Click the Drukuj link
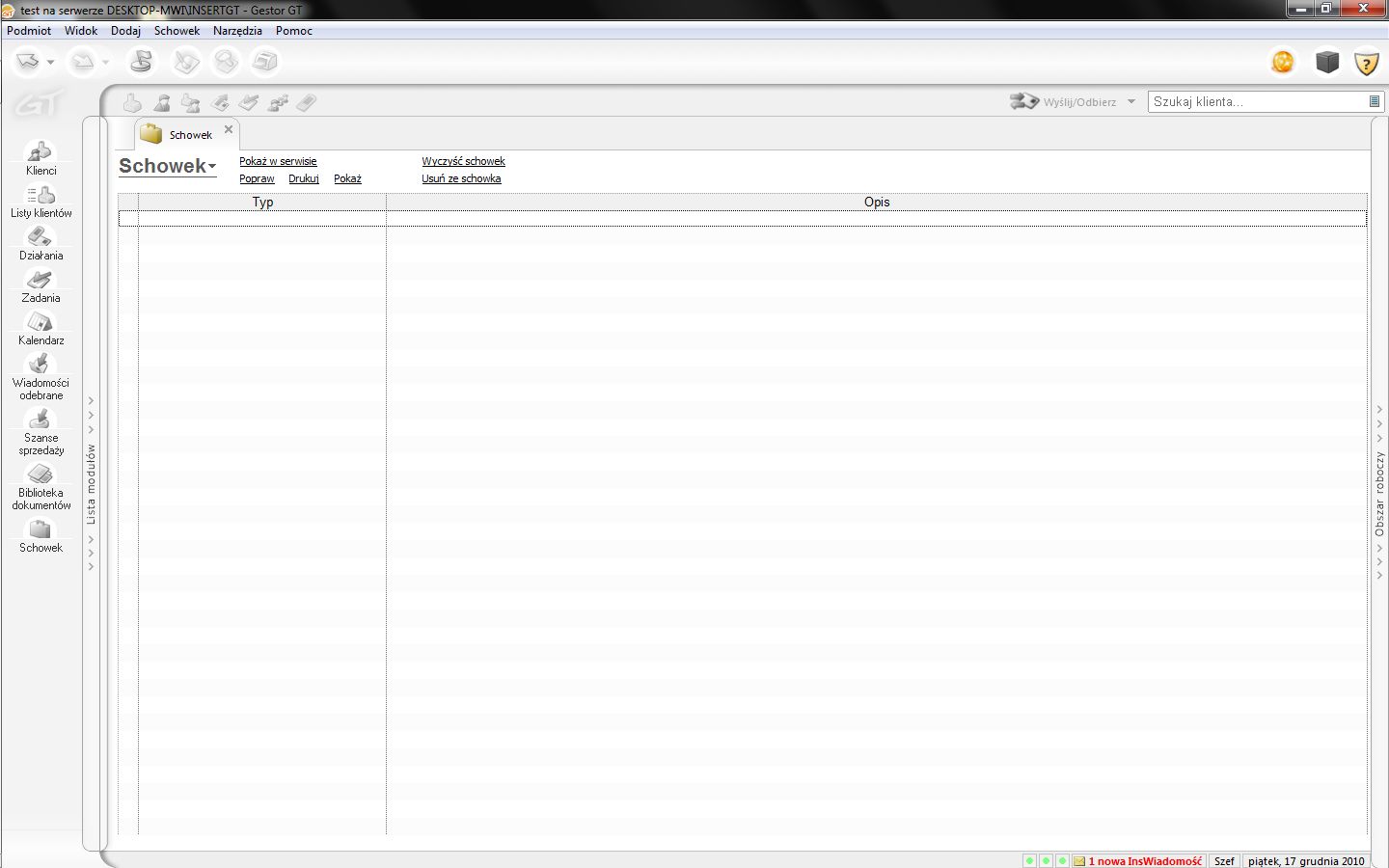 tap(304, 178)
